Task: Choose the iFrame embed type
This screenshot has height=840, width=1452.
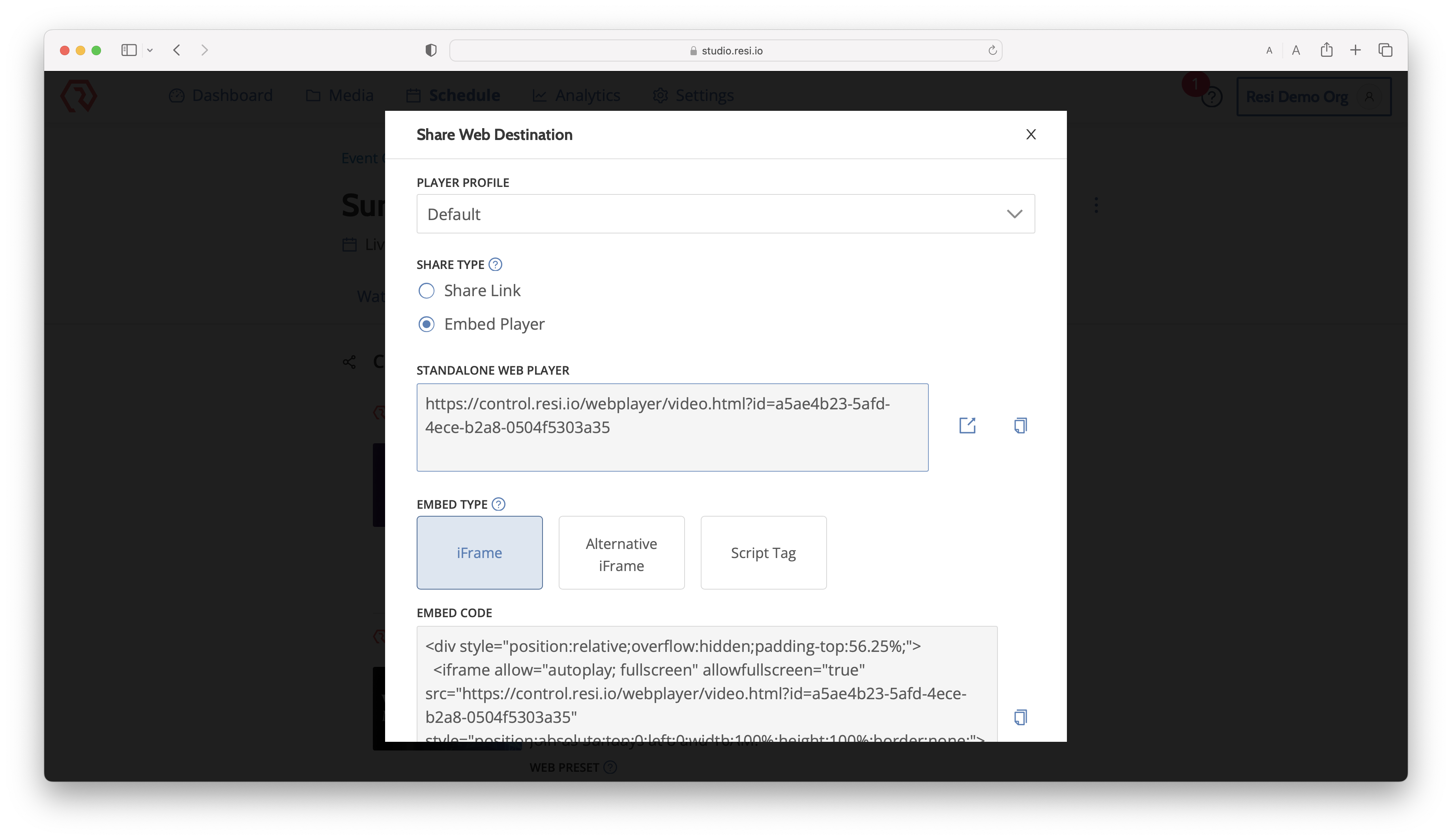Action: (479, 553)
